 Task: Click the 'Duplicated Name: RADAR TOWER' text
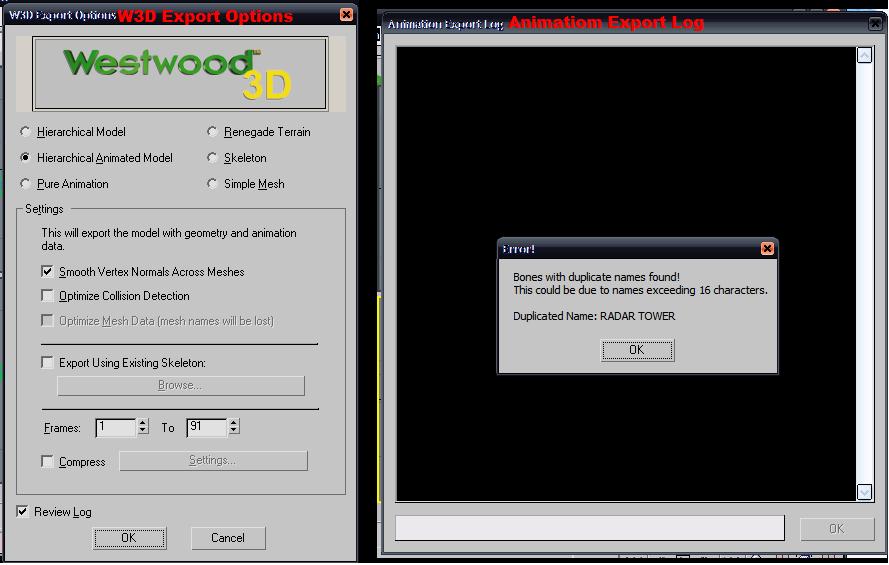pos(594,316)
